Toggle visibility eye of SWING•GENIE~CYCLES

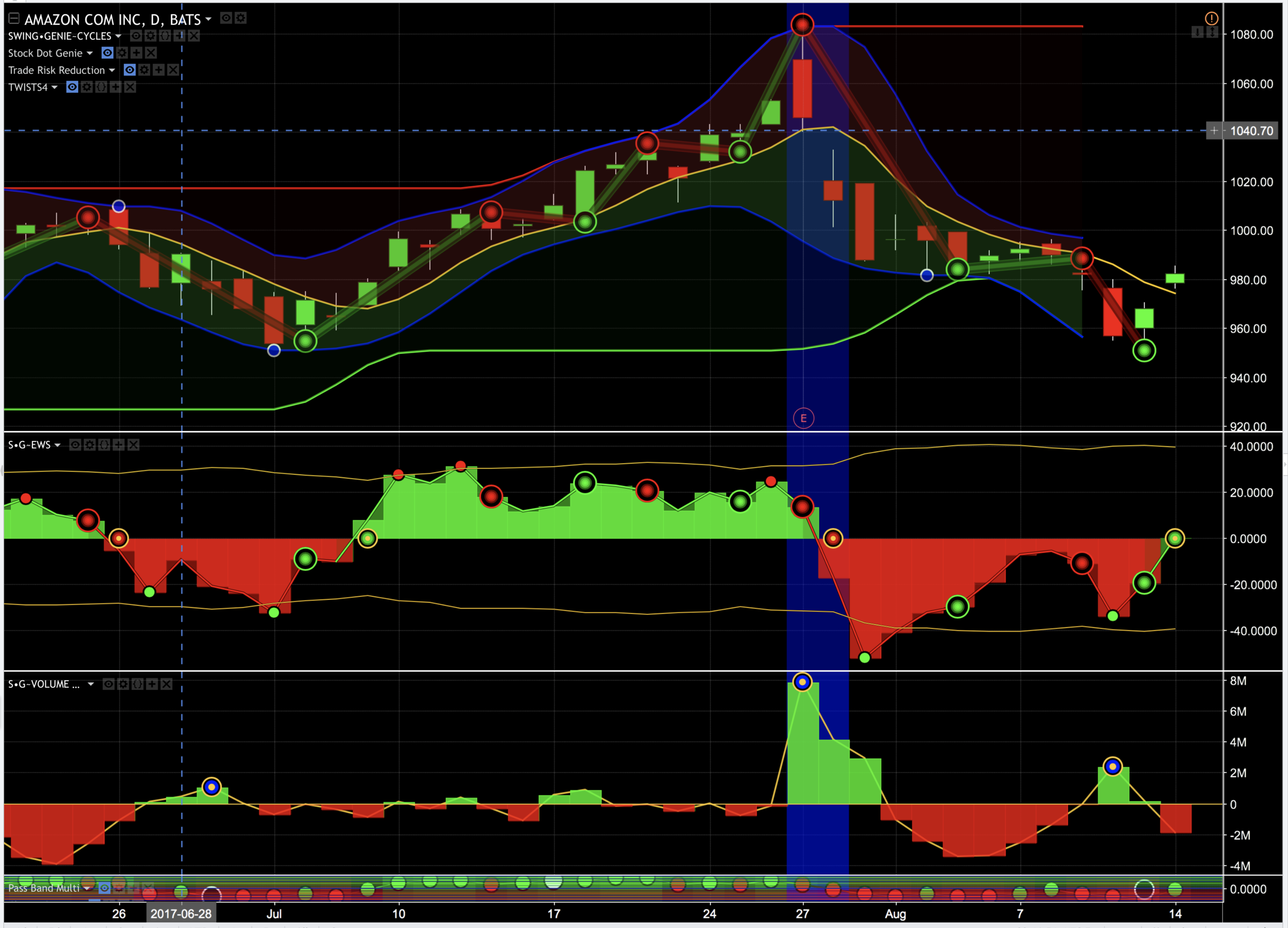click(x=135, y=36)
